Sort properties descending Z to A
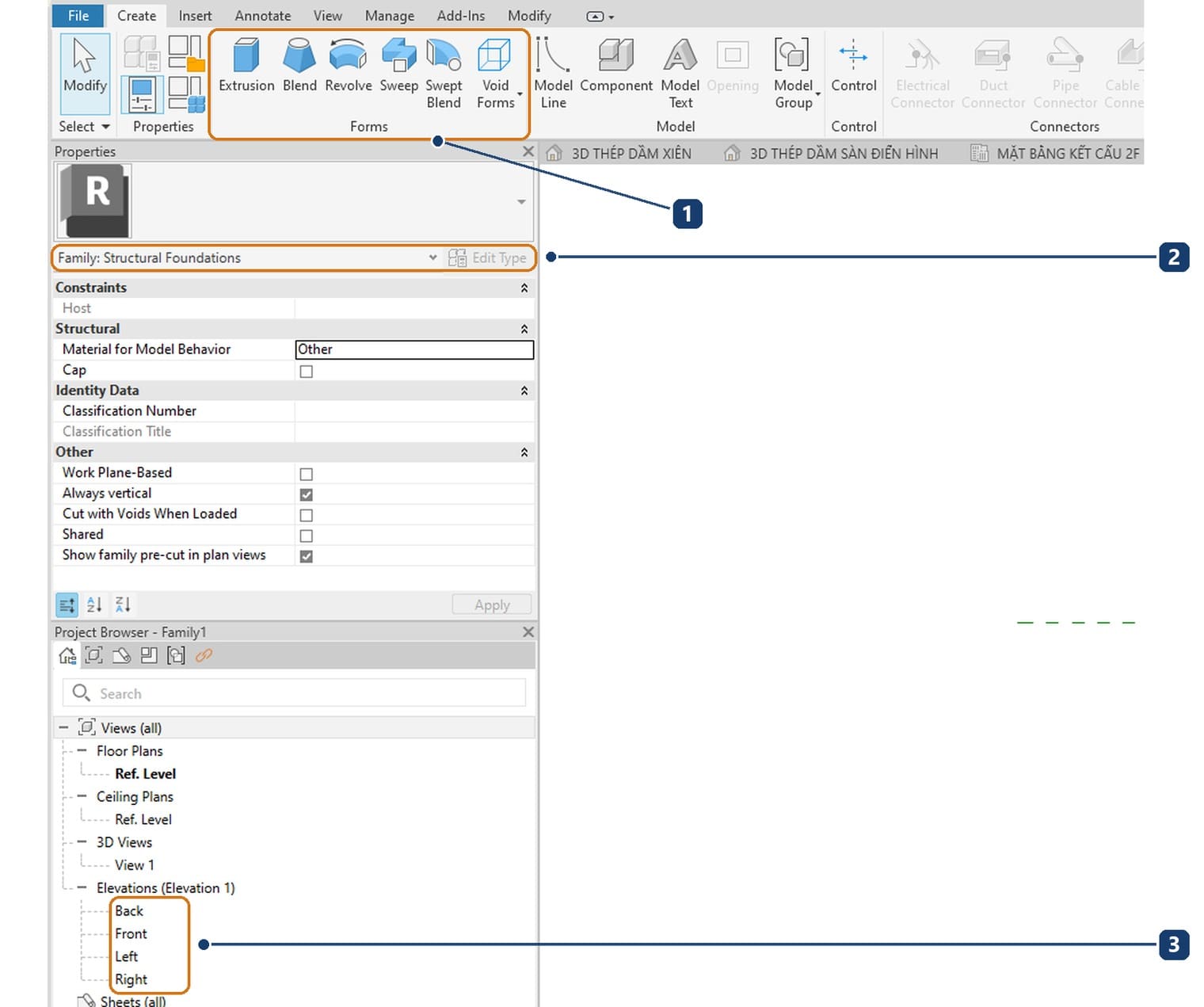1204x1007 pixels. click(123, 605)
